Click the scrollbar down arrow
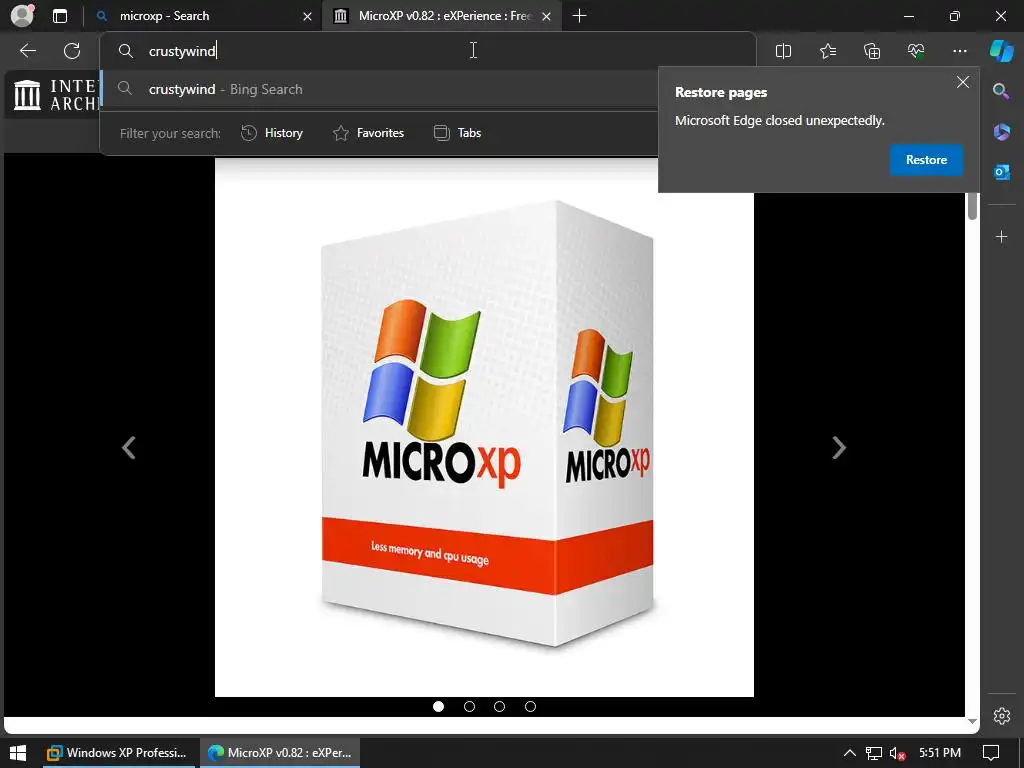This screenshot has width=1024, height=768. click(972, 721)
